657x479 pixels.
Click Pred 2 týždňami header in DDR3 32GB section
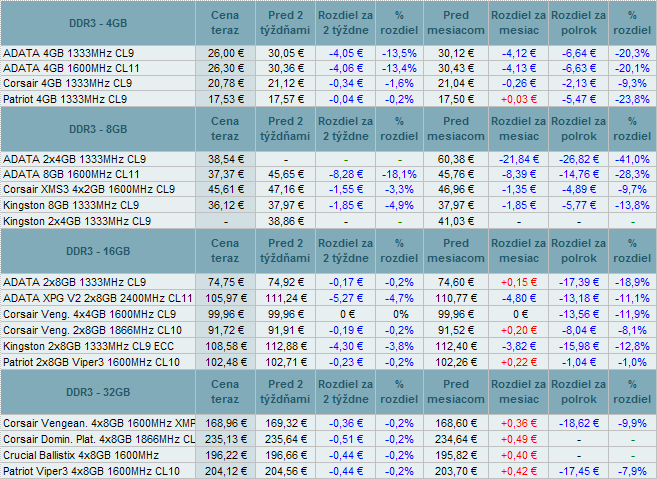[x=285, y=392]
